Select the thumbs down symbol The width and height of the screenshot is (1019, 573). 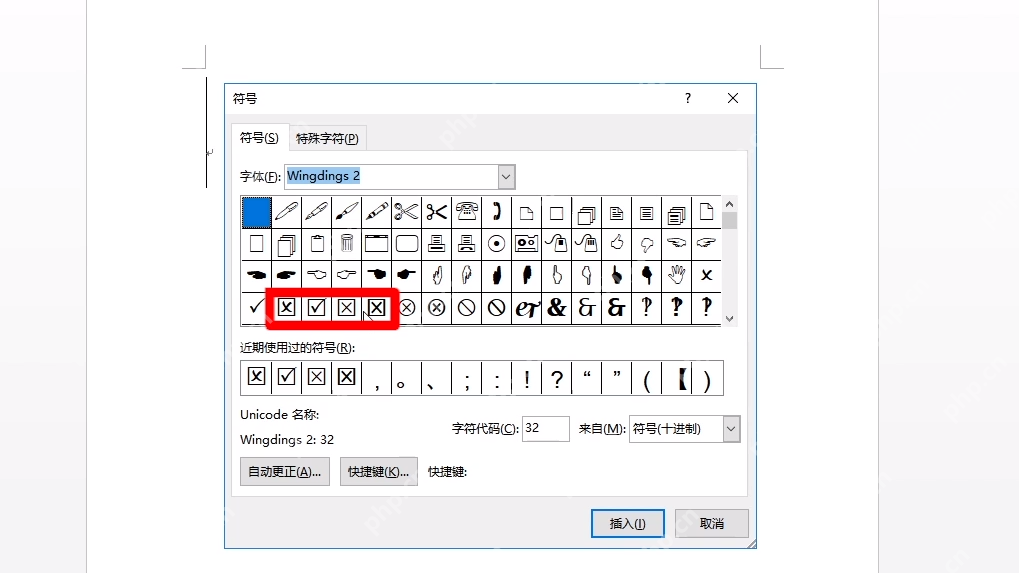[x=647, y=244]
